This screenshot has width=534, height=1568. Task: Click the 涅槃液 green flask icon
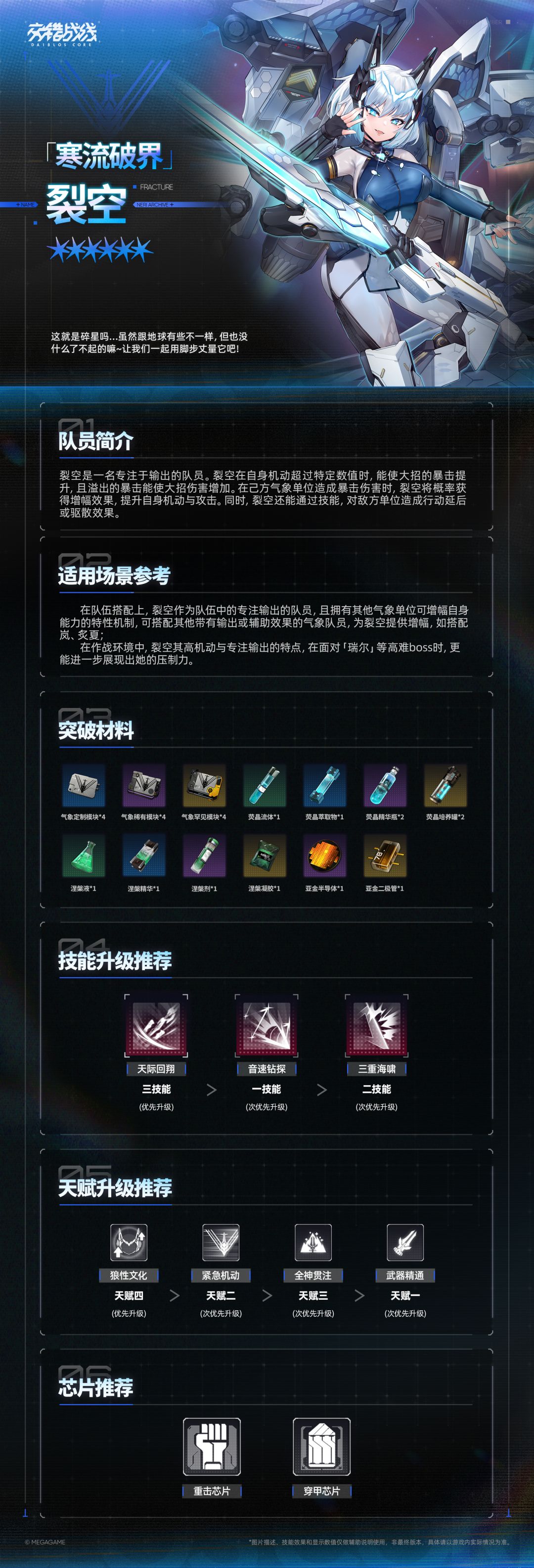coord(84,855)
